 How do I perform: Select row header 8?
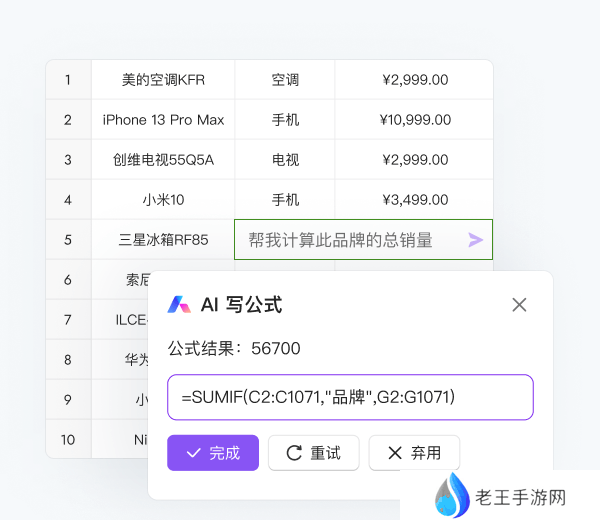tap(68, 360)
